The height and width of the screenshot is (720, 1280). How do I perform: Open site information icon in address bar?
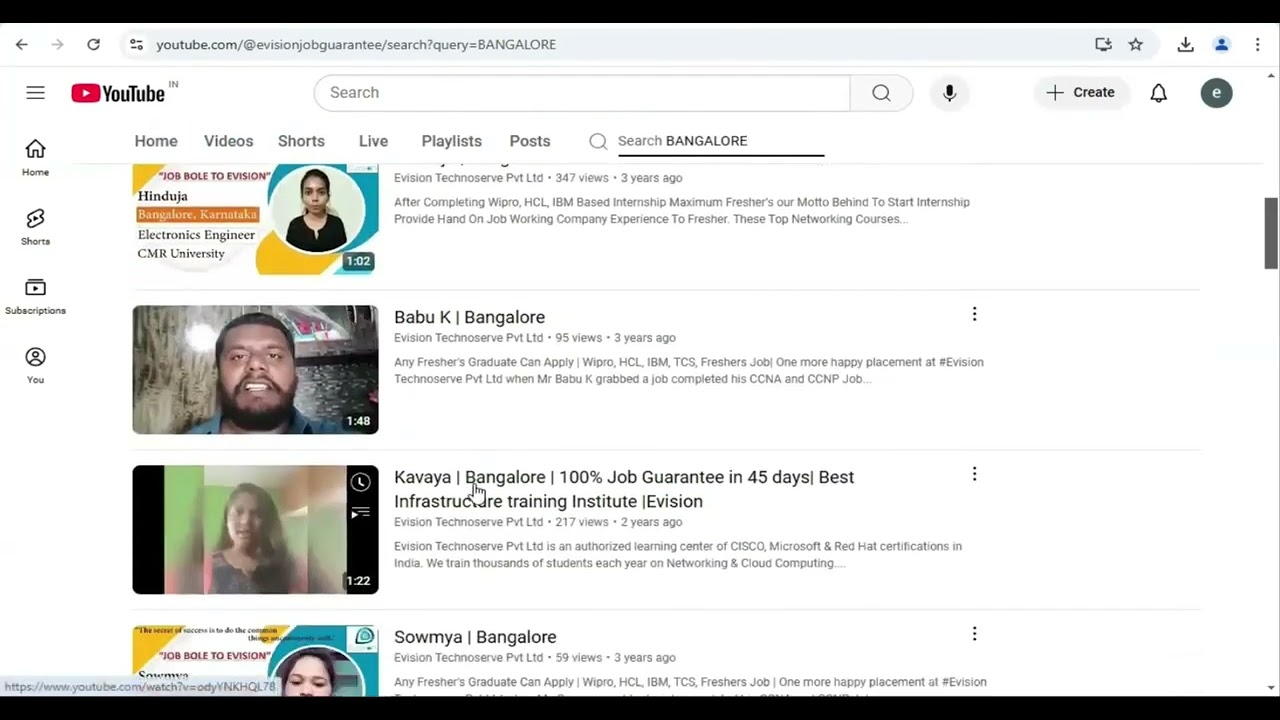tap(136, 44)
